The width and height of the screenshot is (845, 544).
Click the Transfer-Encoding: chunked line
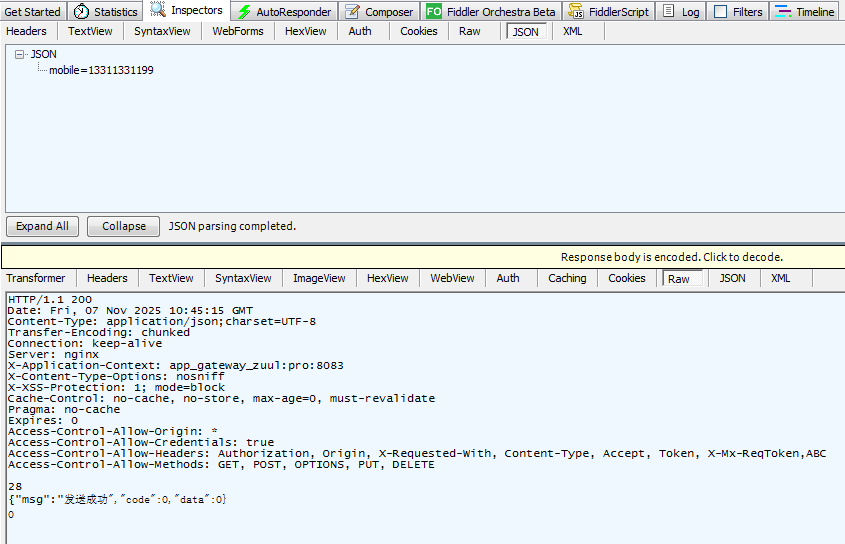(99, 332)
